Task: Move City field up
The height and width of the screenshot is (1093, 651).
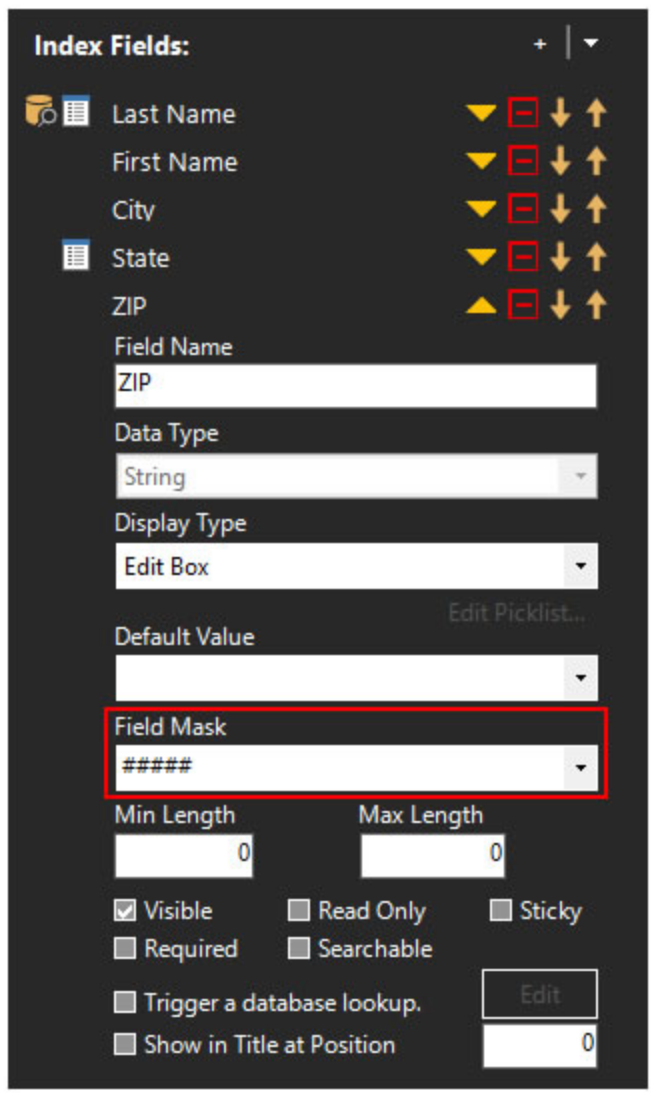Action: point(596,208)
